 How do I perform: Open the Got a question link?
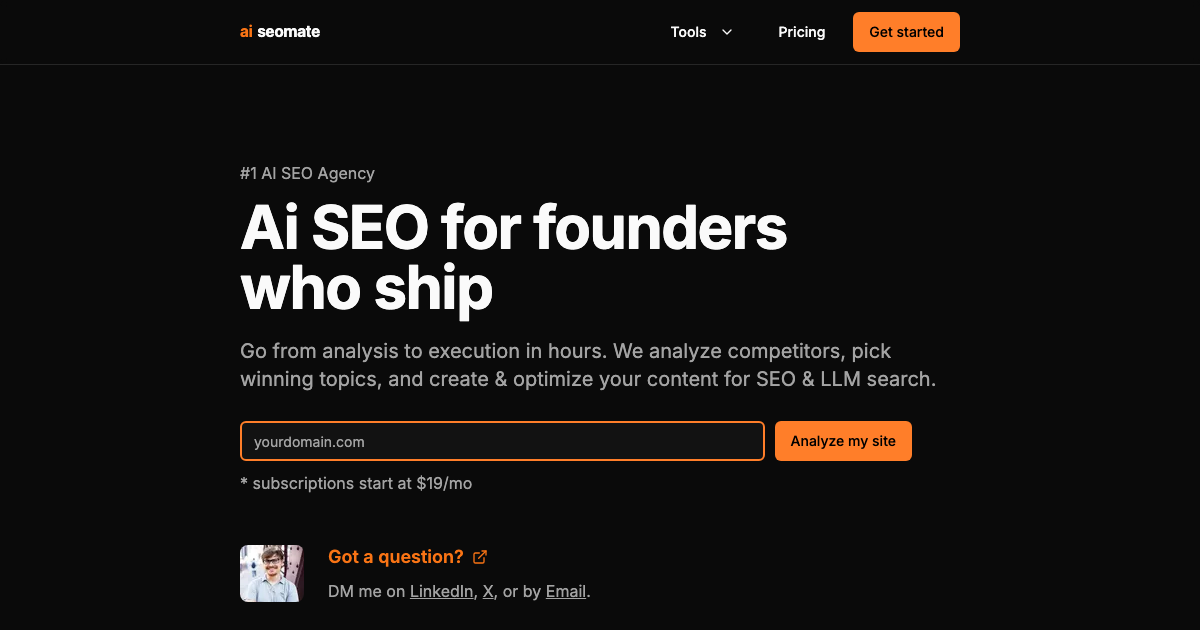pos(395,556)
